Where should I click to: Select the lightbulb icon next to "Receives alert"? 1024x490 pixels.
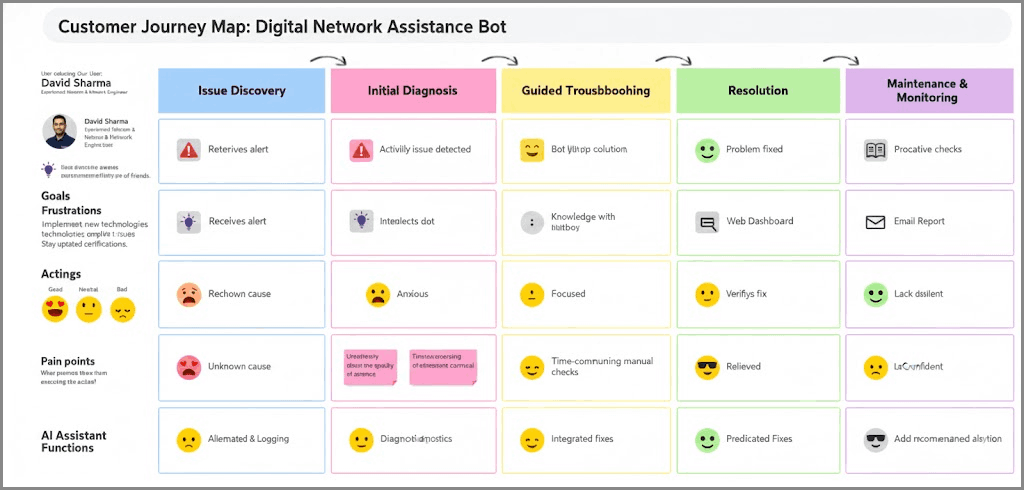pos(188,222)
